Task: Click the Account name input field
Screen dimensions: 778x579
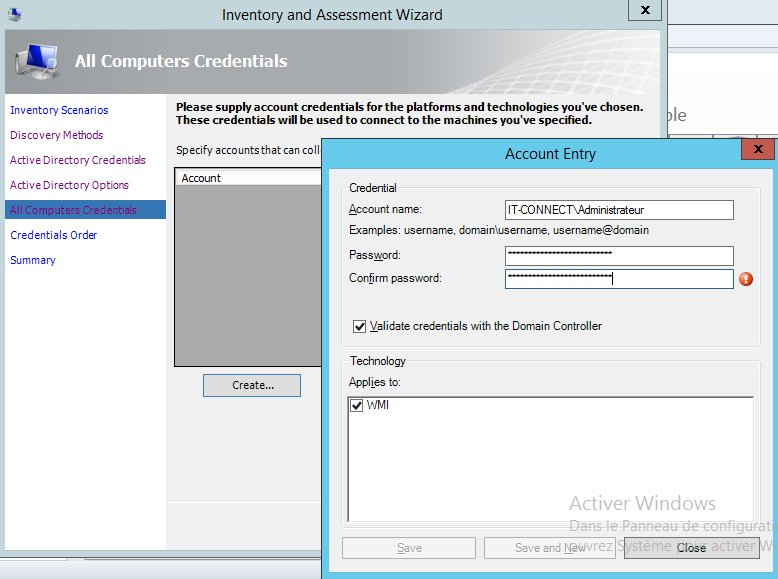Action: click(x=619, y=210)
